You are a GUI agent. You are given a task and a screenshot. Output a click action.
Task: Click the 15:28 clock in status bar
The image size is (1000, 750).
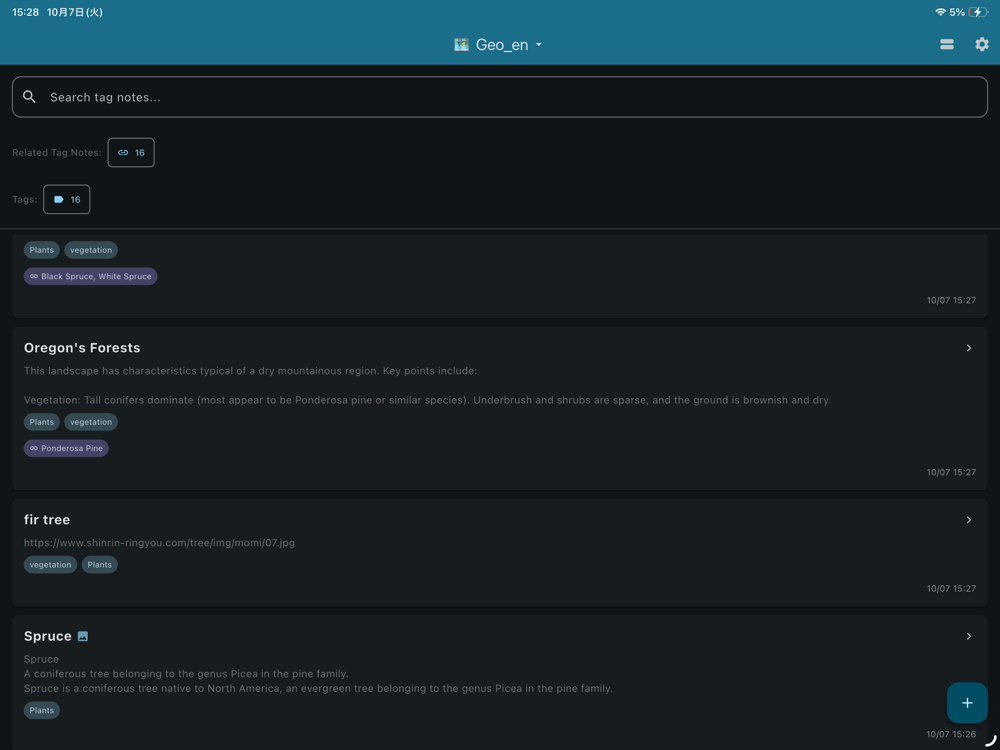pyautogui.click(x=26, y=12)
